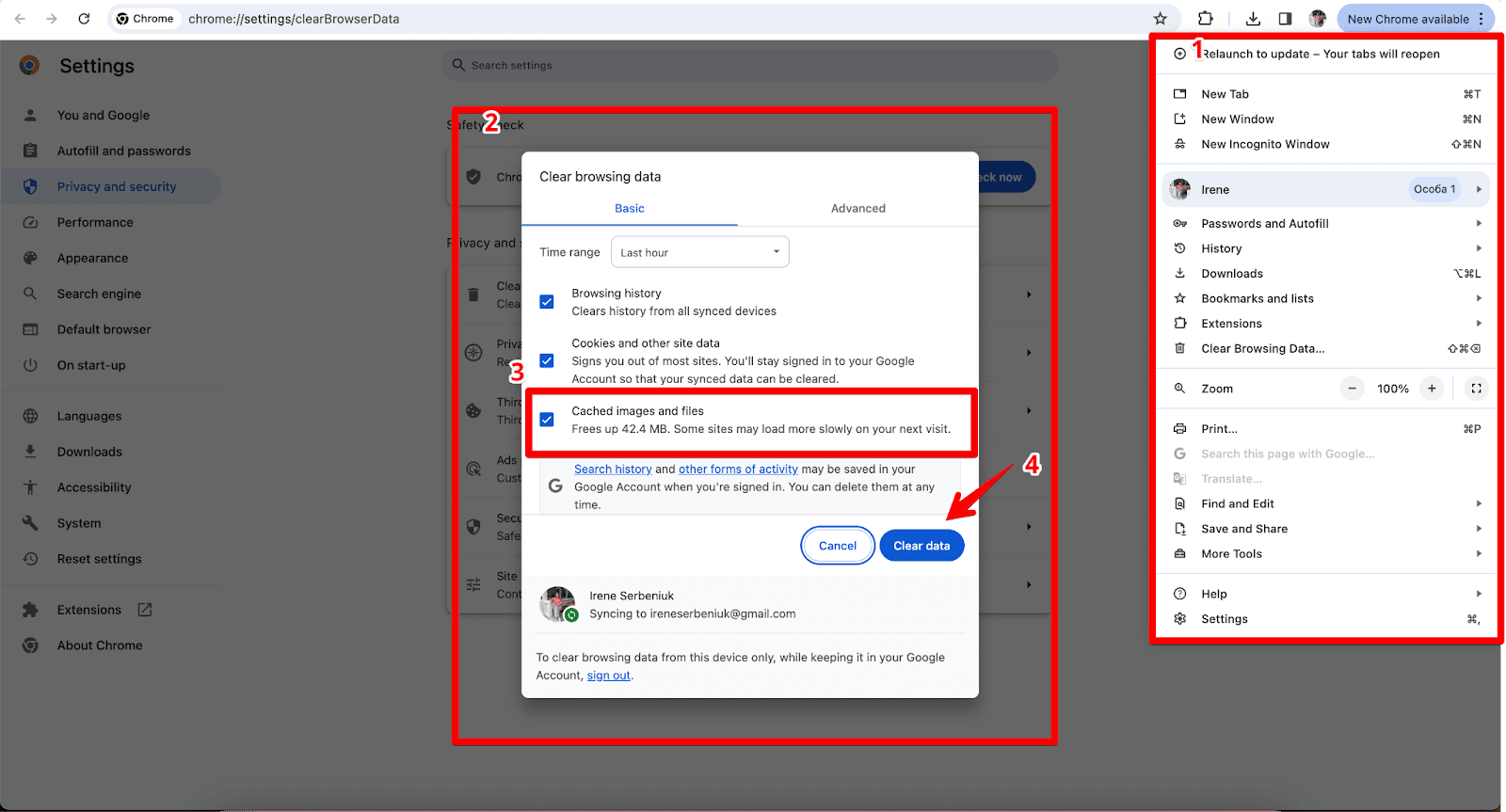Click the Downloads icon in toolbar
Image resolution: width=1506 pixels, height=812 pixels.
pyautogui.click(x=1253, y=19)
